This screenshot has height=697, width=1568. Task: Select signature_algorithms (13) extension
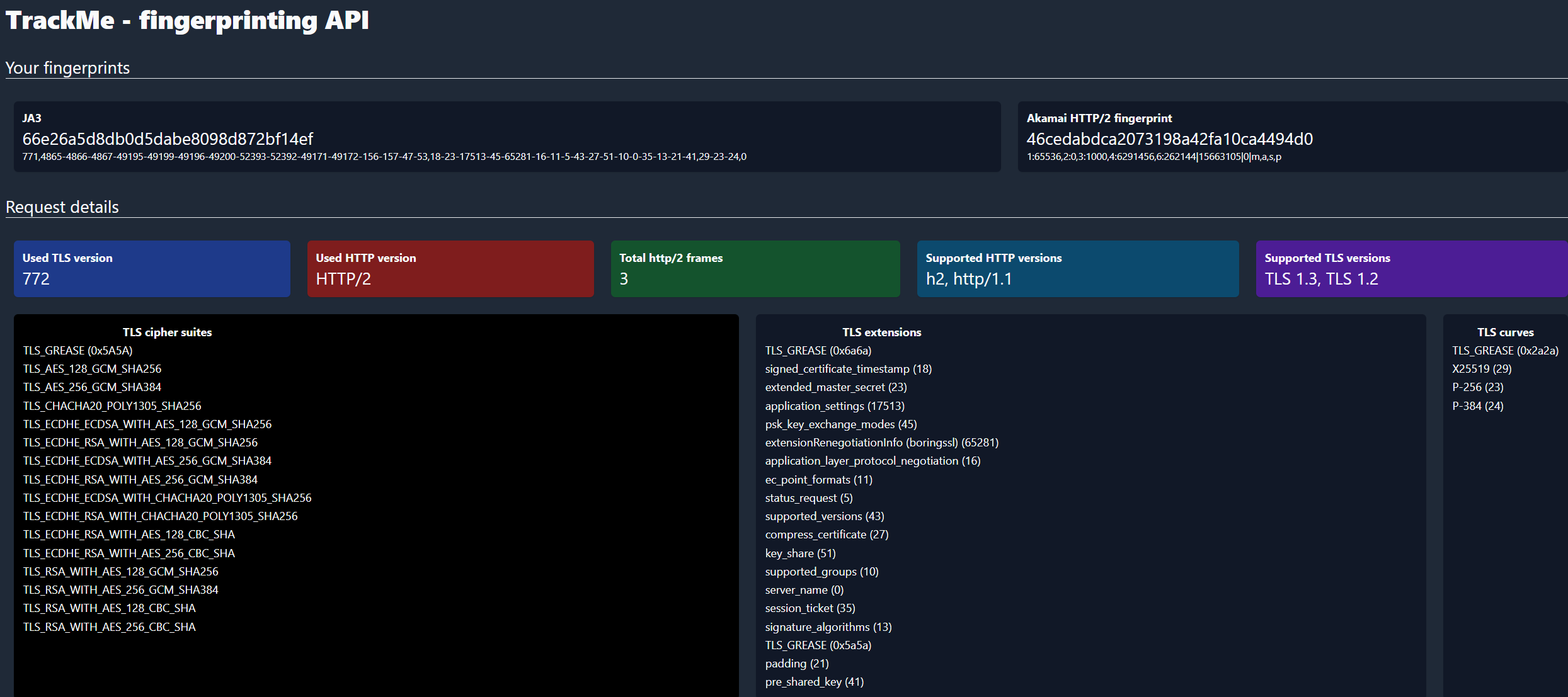click(x=828, y=627)
